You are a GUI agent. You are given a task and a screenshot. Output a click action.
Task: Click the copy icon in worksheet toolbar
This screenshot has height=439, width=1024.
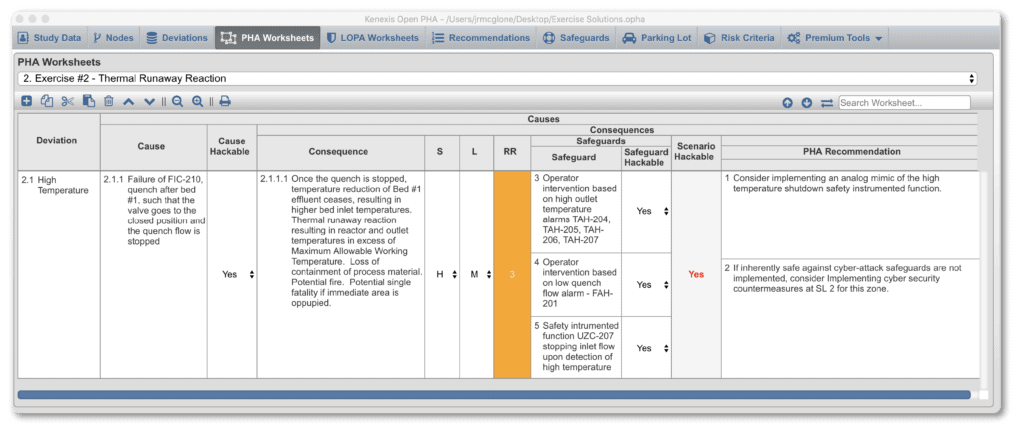(46, 101)
